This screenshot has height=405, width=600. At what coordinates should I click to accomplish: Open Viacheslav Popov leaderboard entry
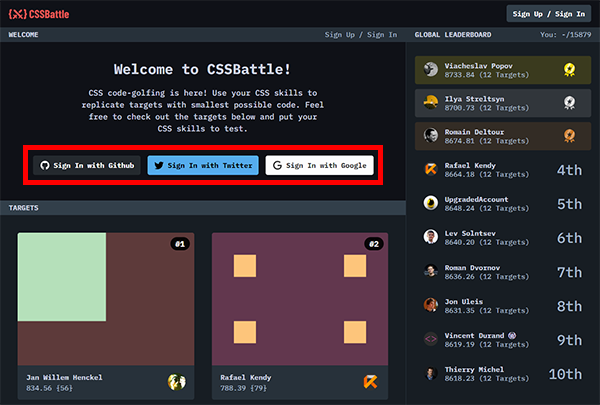503,70
